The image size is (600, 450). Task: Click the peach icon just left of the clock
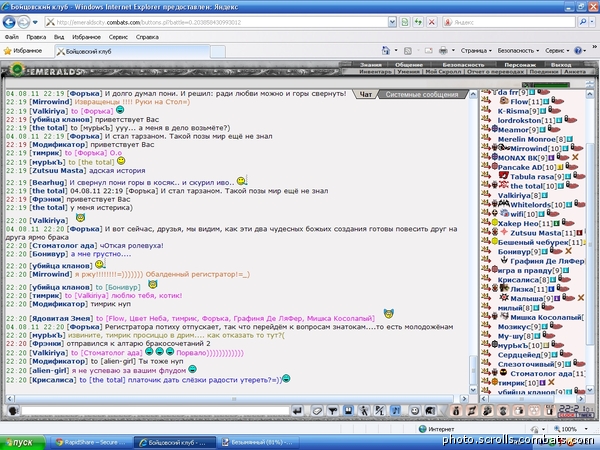point(550,411)
